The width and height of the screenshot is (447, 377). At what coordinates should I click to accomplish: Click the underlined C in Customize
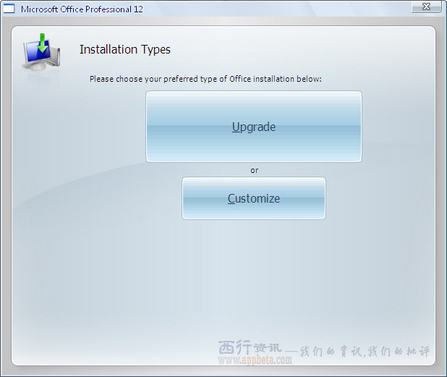[x=231, y=198]
